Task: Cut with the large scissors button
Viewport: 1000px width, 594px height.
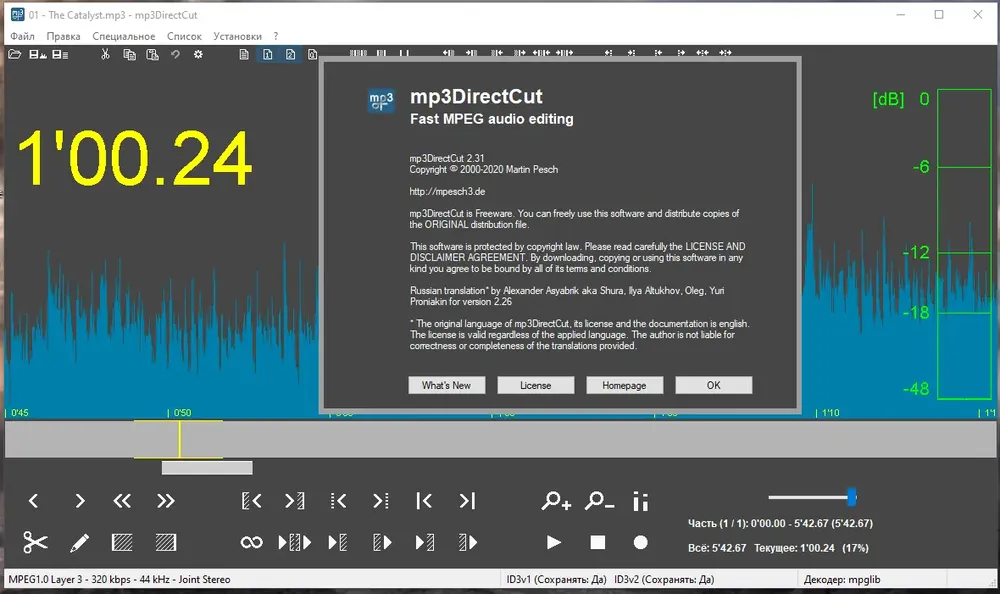Action: 35,542
